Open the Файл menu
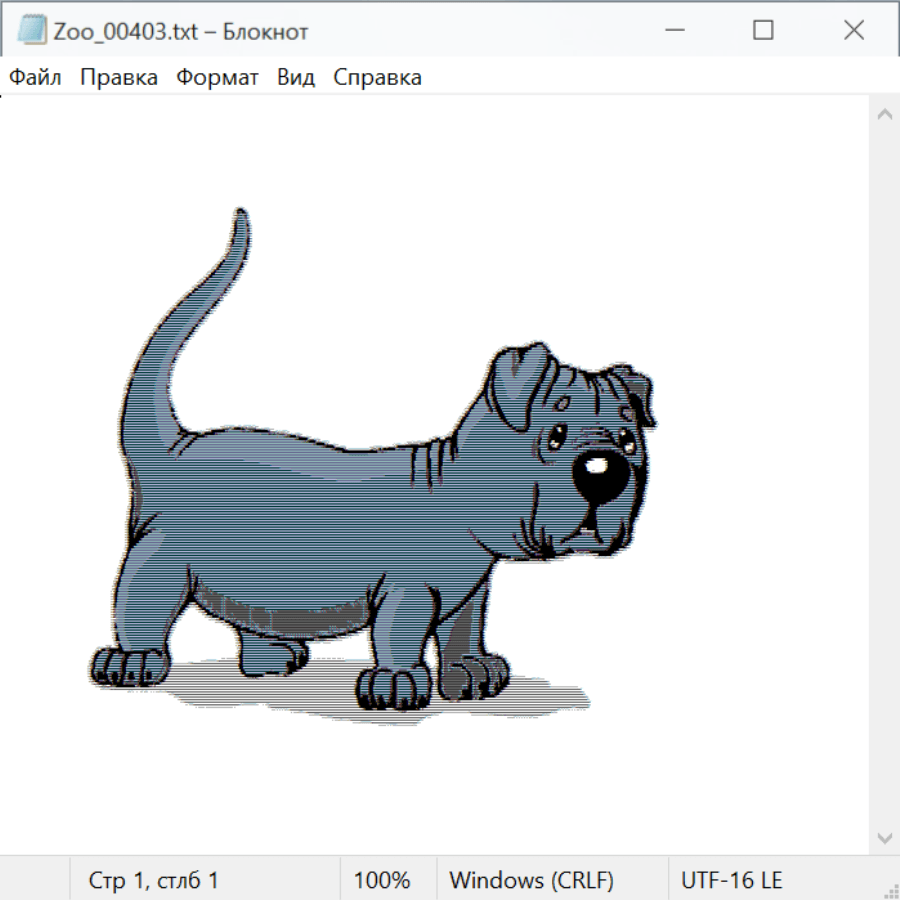This screenshot has height=900, width=900. (35, 77)
